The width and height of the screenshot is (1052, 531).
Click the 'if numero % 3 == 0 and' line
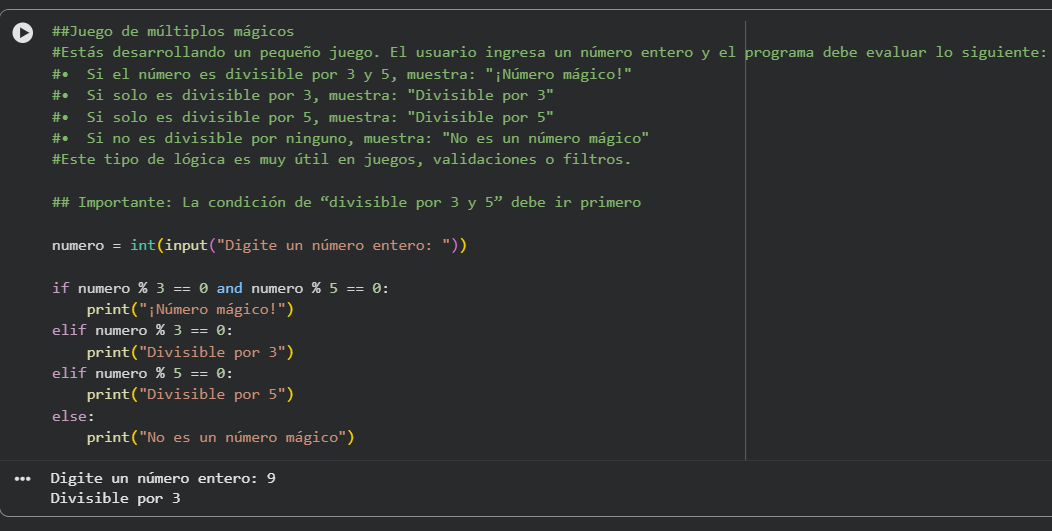221,288
